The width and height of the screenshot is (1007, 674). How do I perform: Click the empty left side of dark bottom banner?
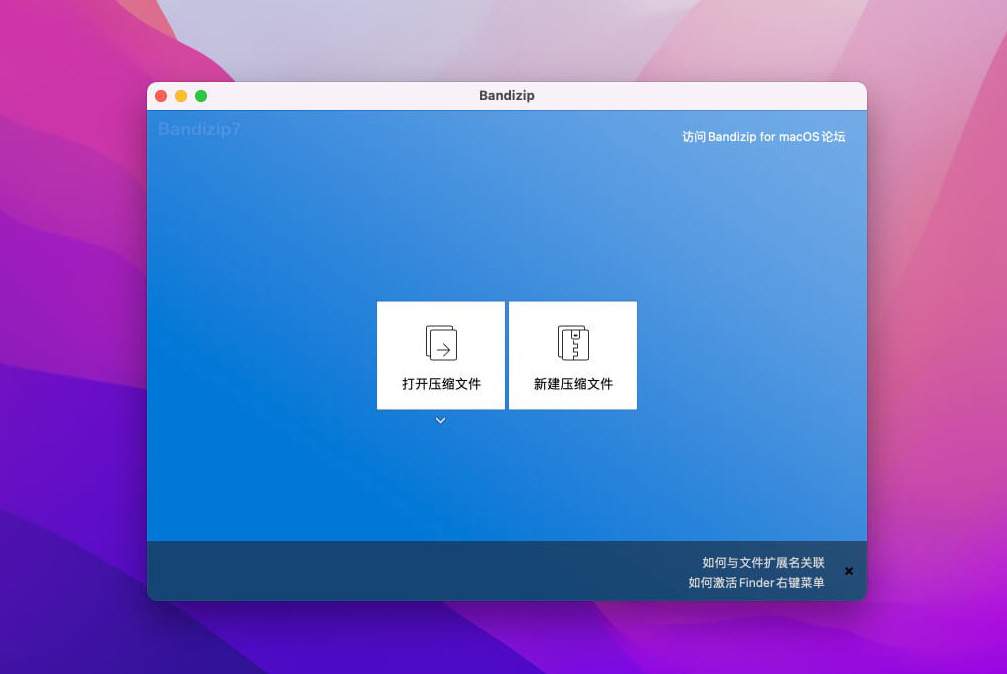pos(350,571)
